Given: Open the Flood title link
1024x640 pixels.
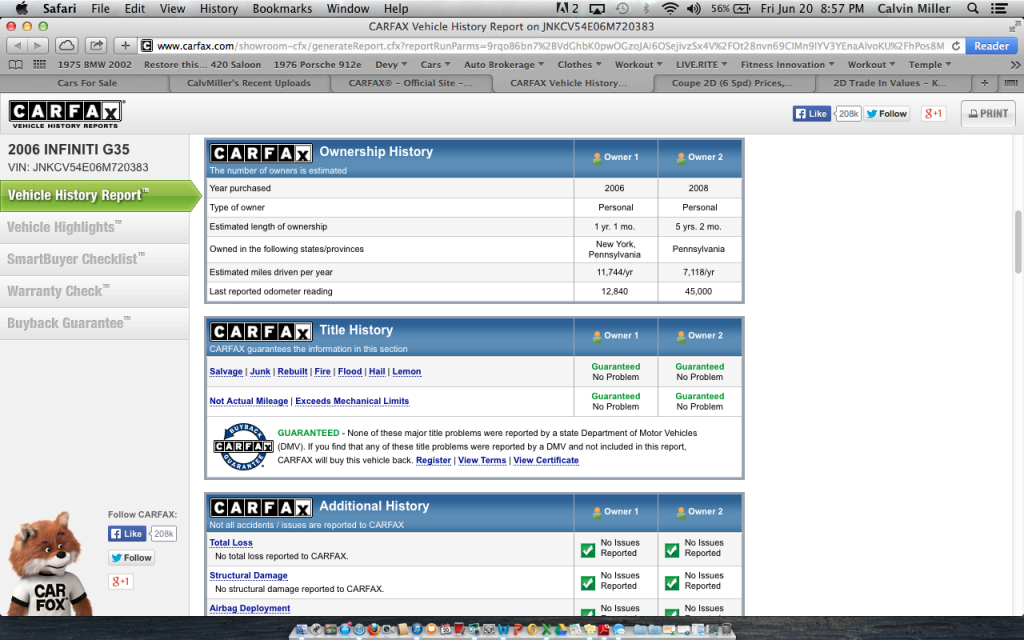Looking at the screenshot, I should click(349, 372).
